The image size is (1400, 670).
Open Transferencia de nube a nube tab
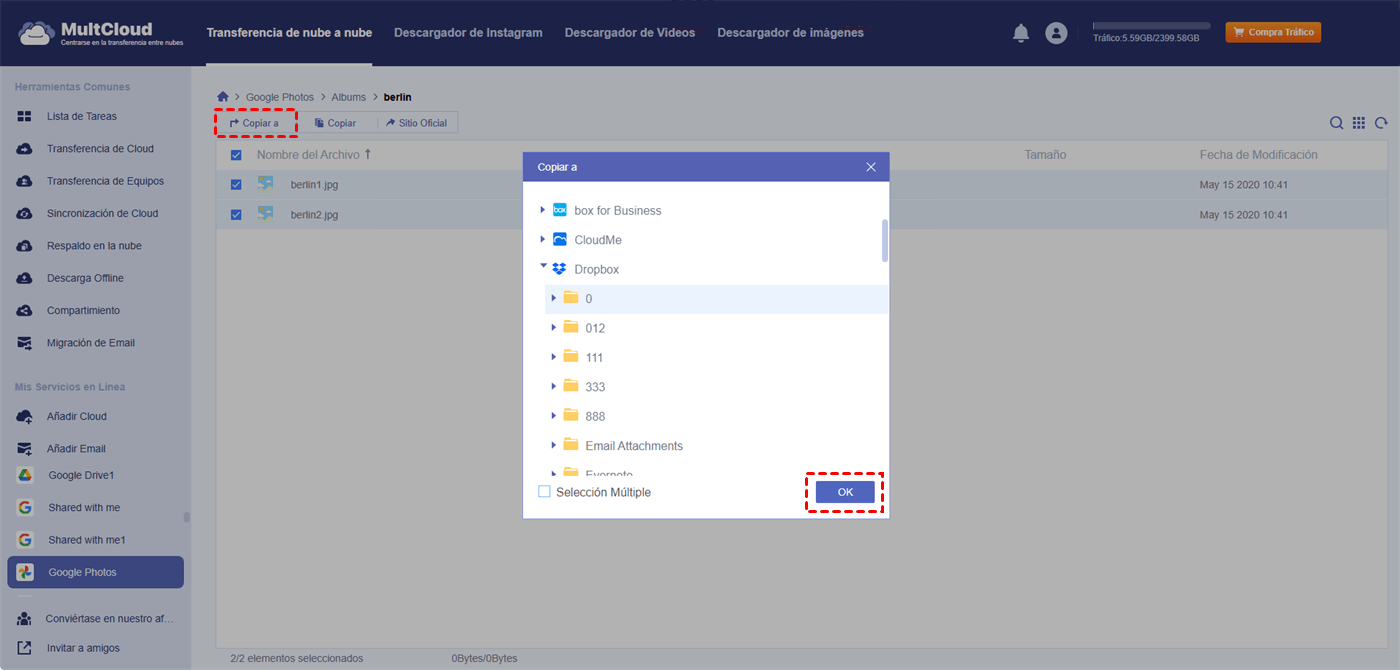click(289, 33)
